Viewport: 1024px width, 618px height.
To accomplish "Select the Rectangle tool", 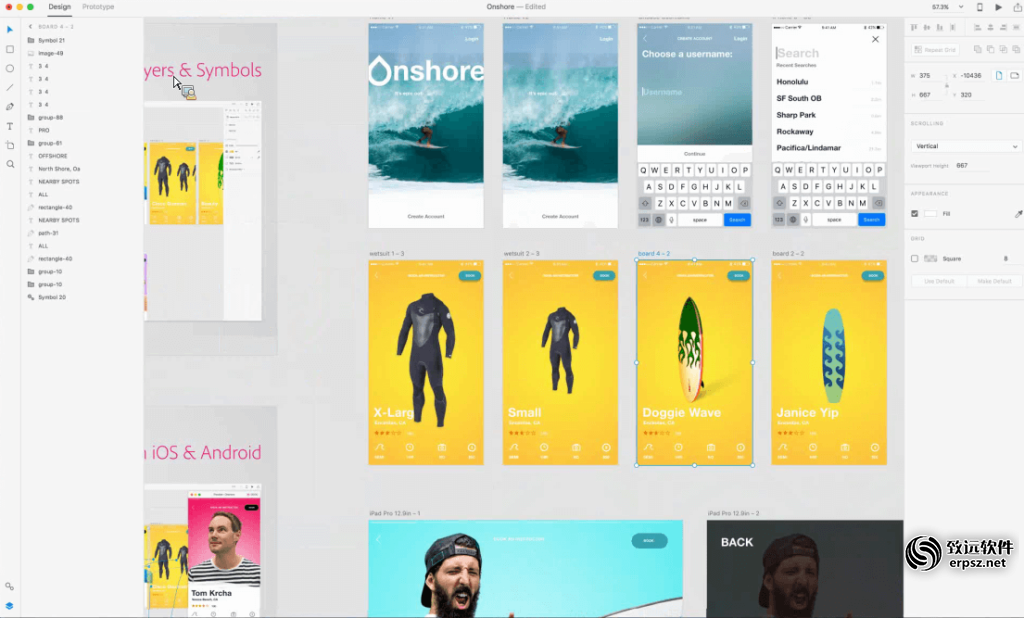I will (10, 49).
